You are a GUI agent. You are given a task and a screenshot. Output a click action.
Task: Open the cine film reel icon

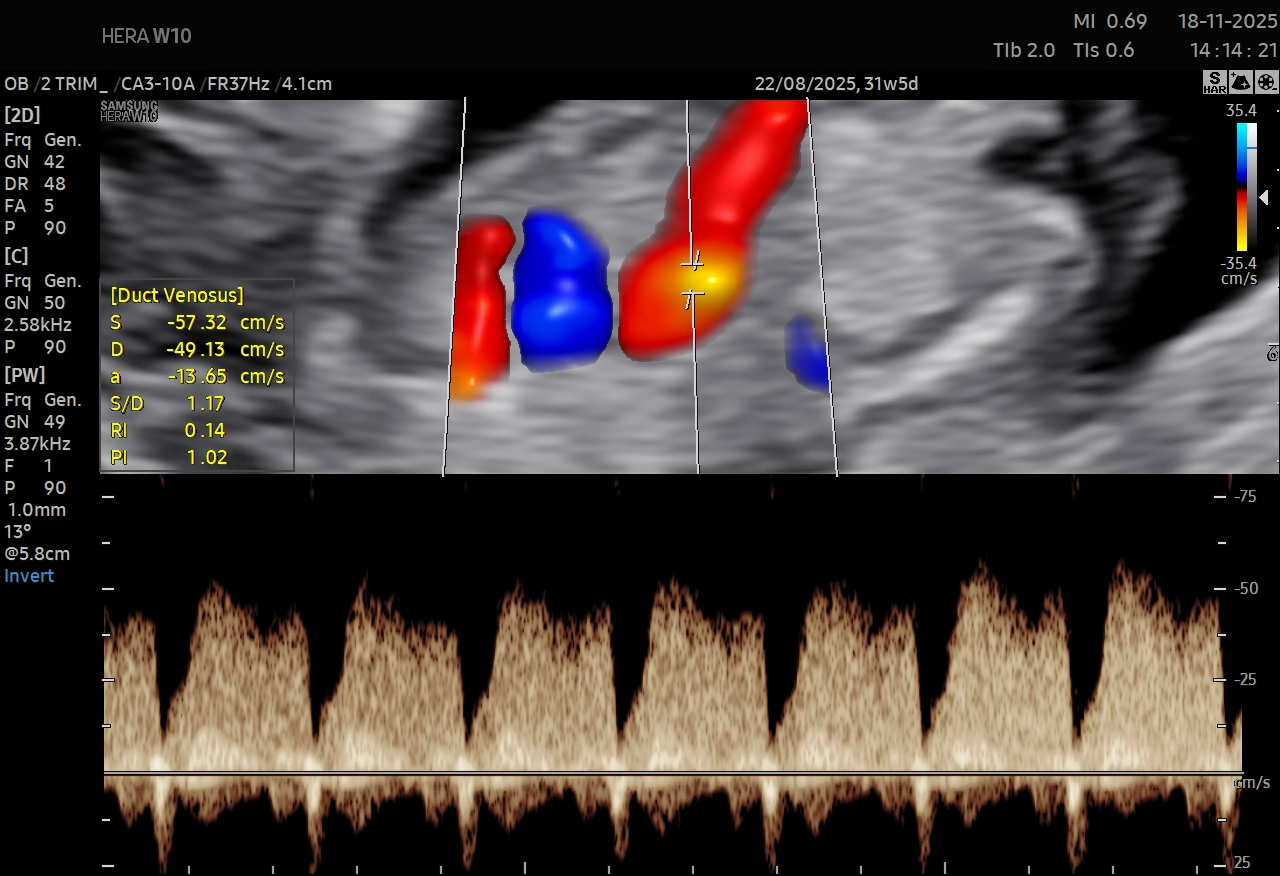click(x=1266, y=83)
